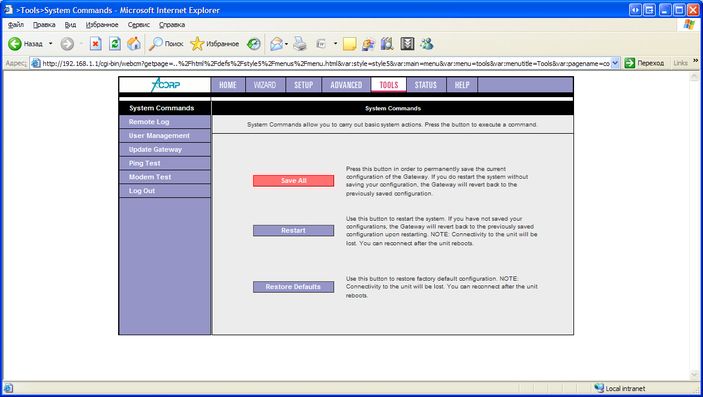Open the Сервис menu
Viewport: 703px width, 397px height.
coord(139,25)
